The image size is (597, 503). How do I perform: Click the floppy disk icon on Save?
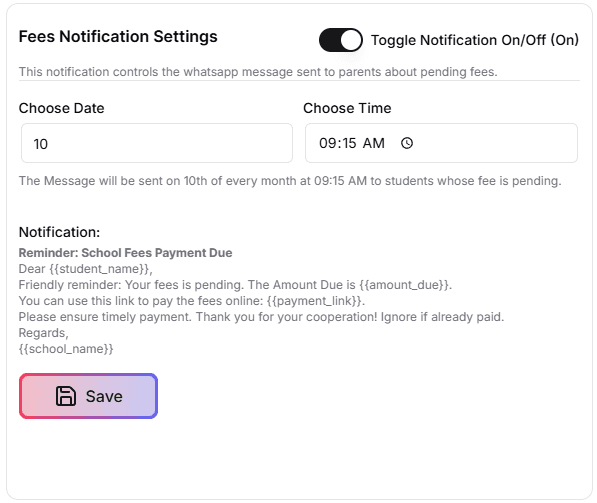[x=66, y=396]
